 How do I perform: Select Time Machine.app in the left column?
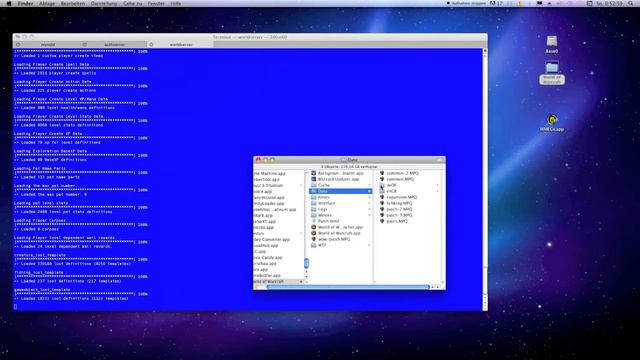click(269, 173)
